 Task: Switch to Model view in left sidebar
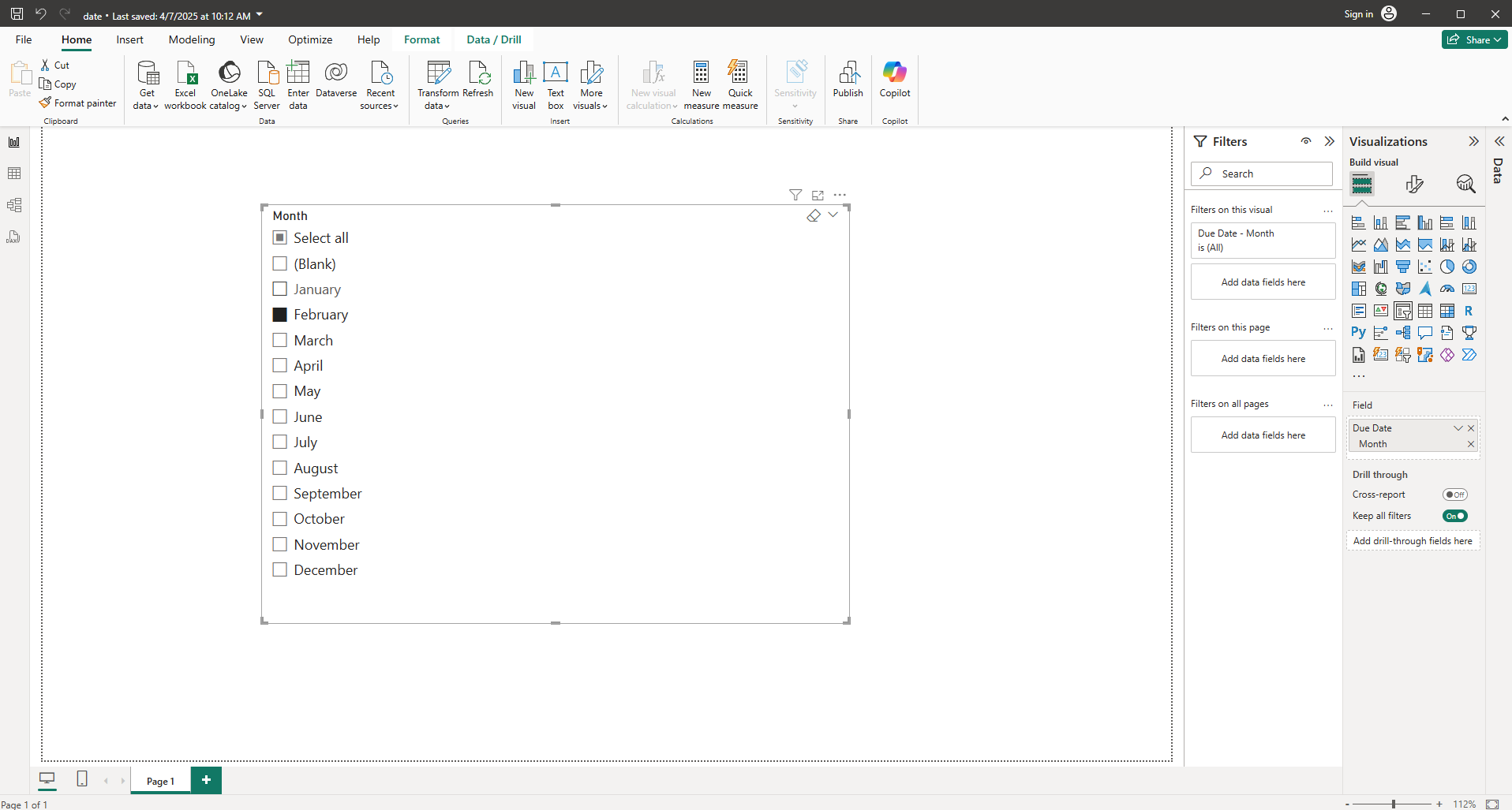14,205
